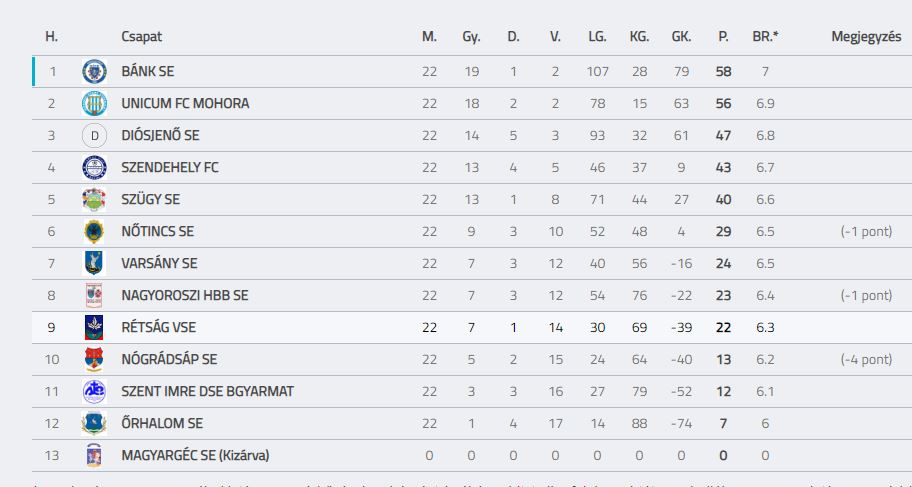Open MAGYARGÉC SE (Kizárva) team link
The image size is (912, 487).
(x=195, y=456)
